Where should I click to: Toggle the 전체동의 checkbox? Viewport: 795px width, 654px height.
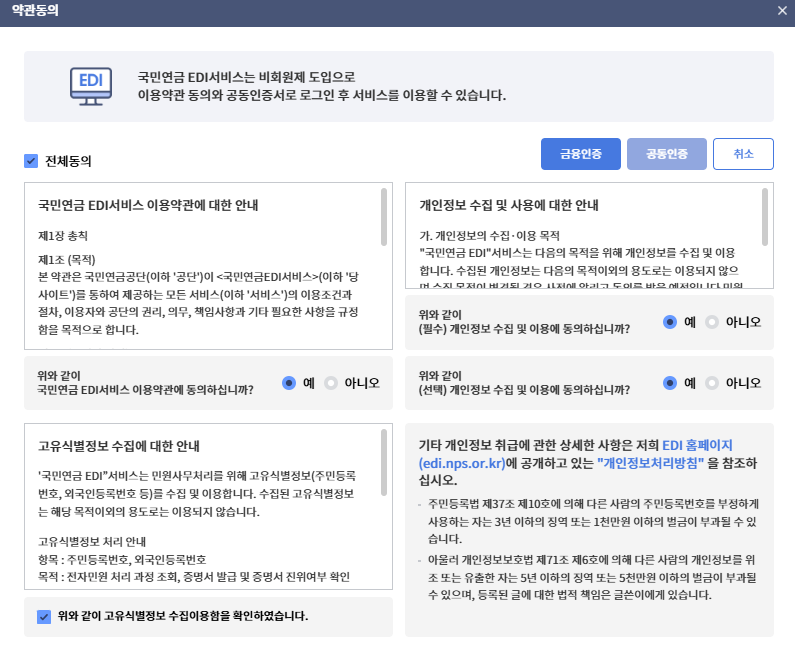(x=31, y=161)
